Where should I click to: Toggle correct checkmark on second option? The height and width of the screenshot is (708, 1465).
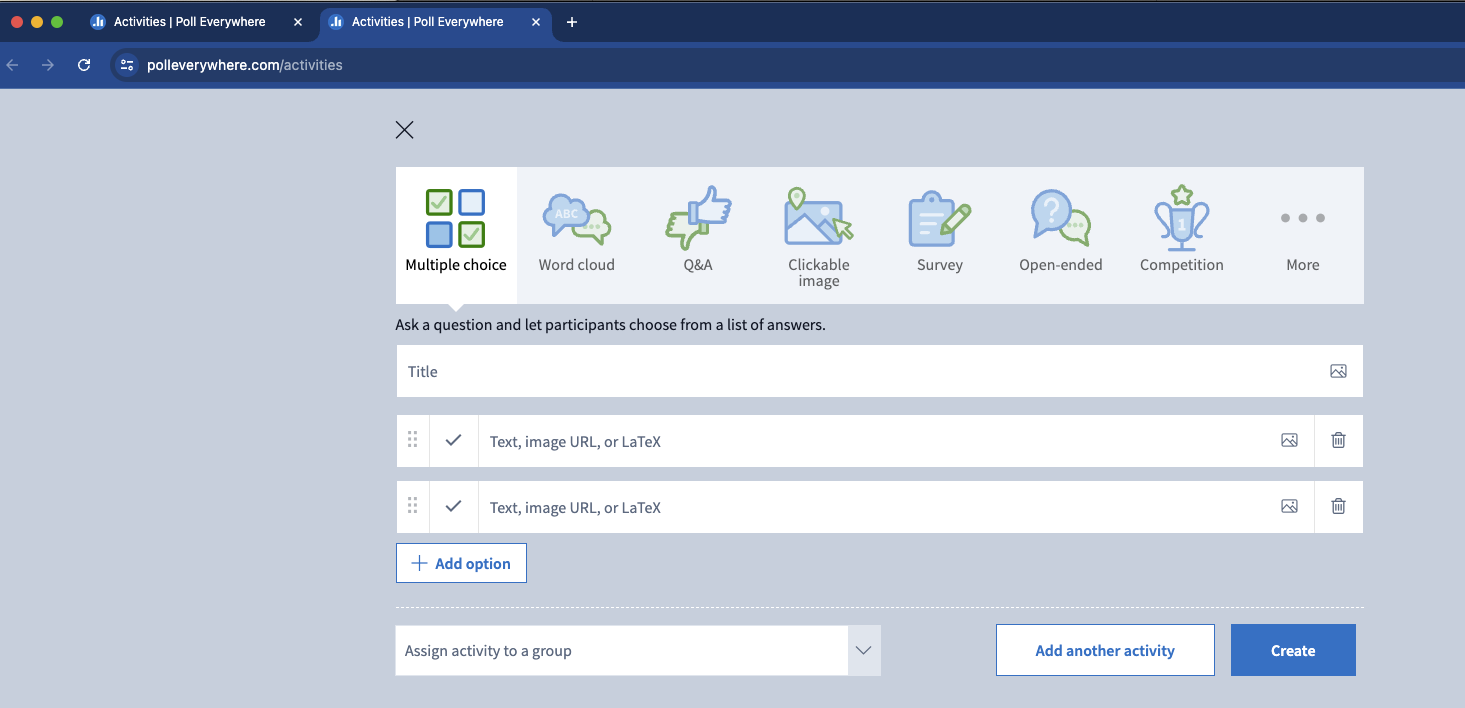click(454, 506)
